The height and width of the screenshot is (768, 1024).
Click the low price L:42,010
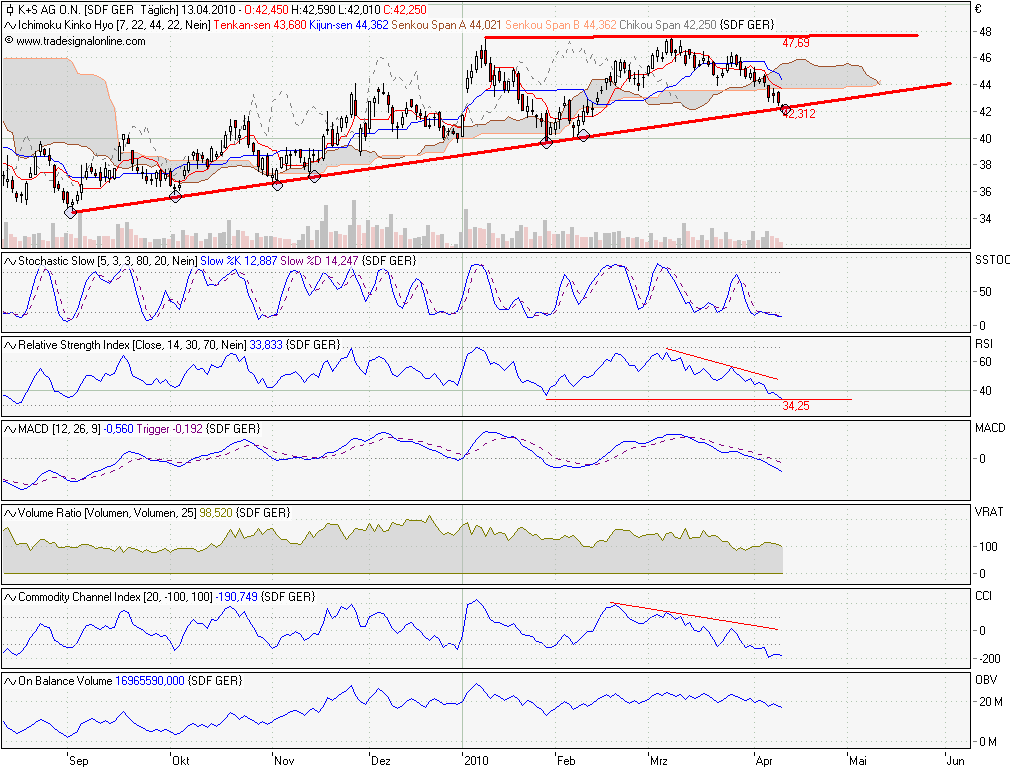coord(359,10)
